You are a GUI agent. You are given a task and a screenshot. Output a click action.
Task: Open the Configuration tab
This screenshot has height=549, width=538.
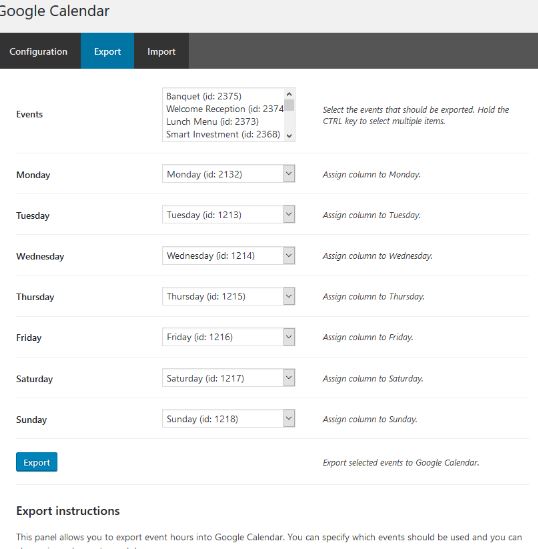[39, 51]
